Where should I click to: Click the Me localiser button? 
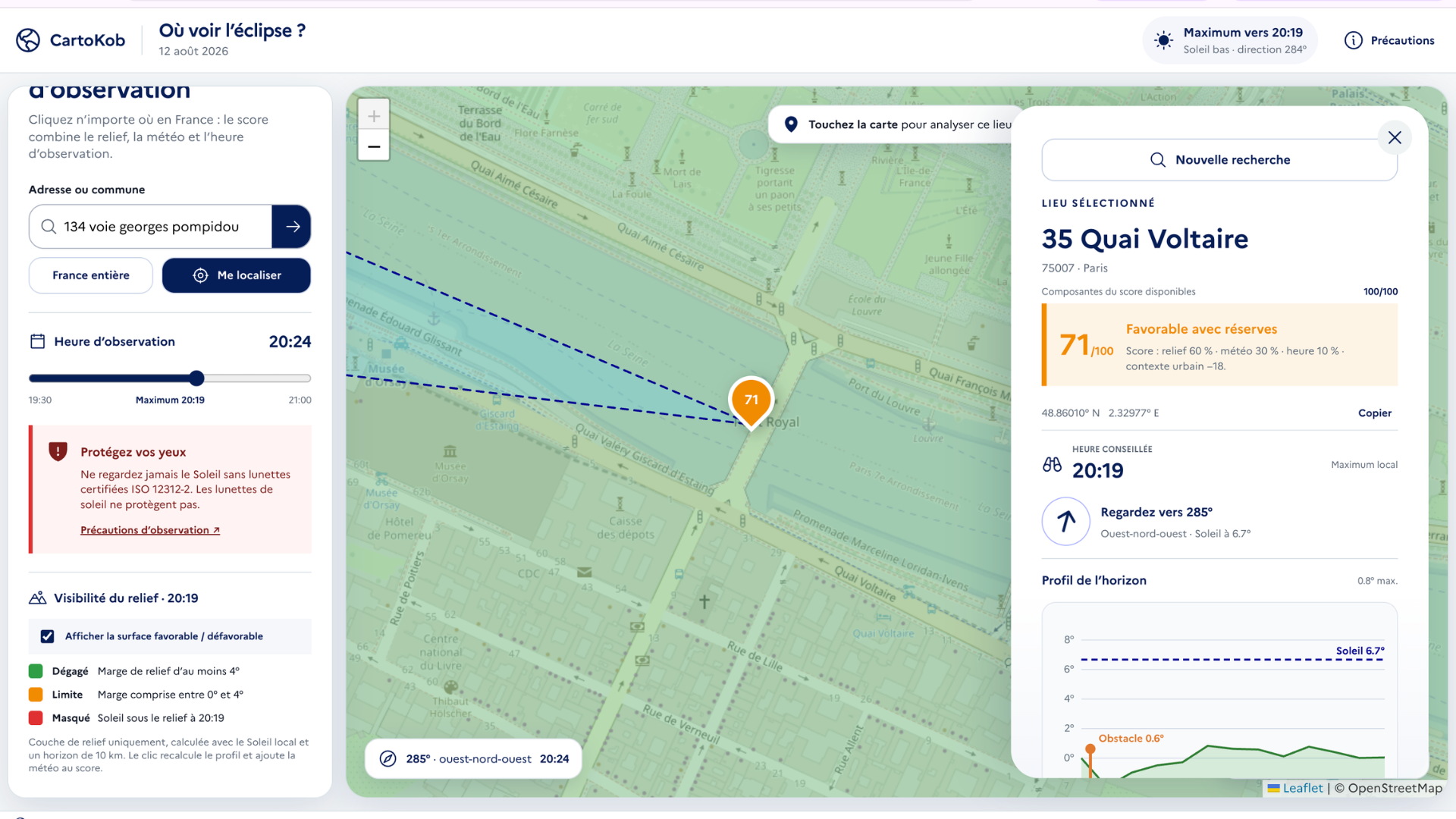[237, 275]
